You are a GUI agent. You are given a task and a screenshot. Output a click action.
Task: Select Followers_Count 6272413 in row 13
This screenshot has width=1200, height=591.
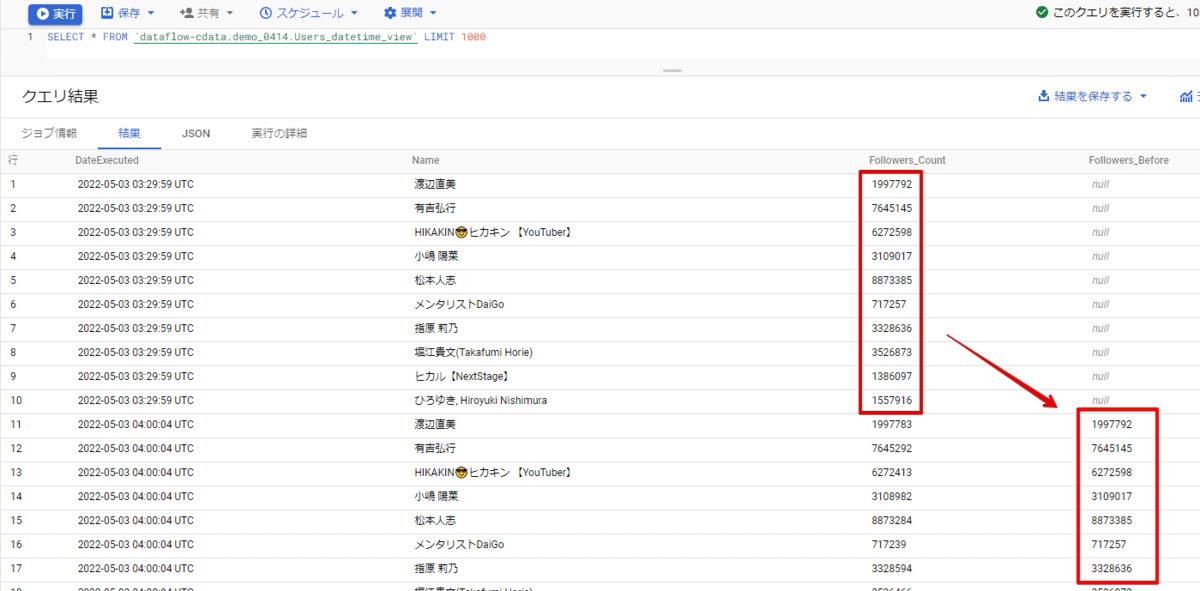(892, 472)
